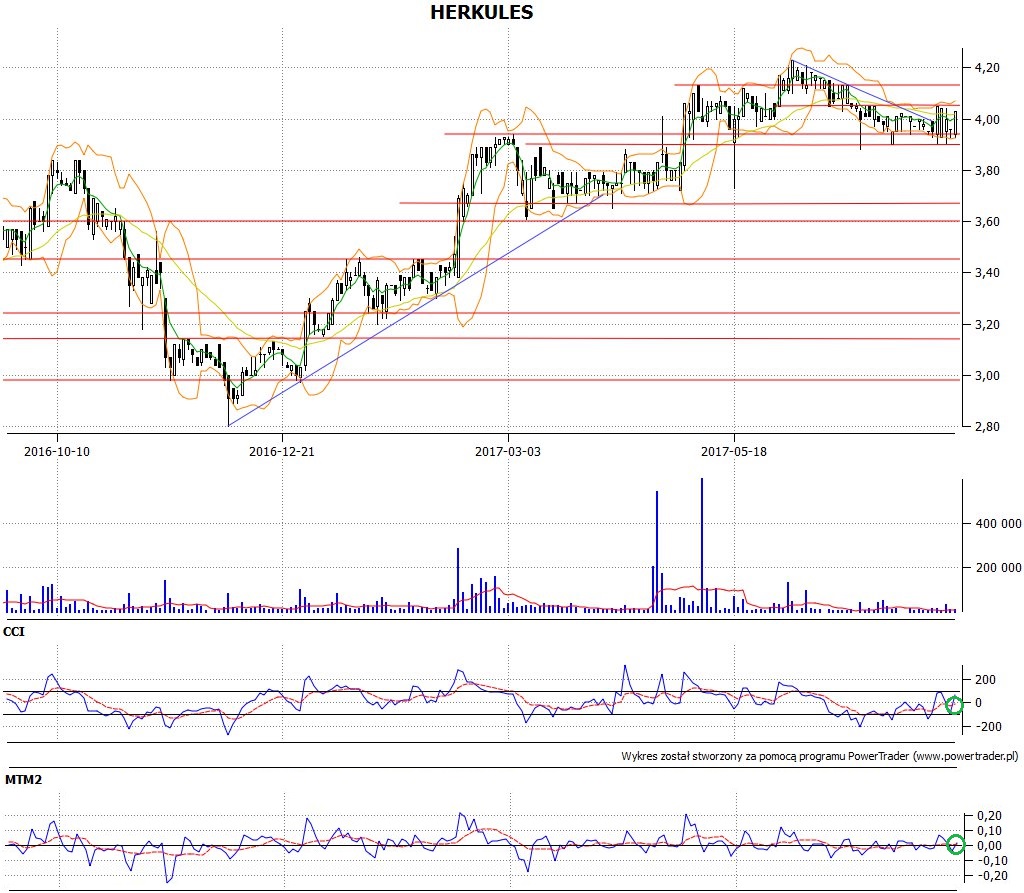Click the green circle marker on CCI

click(954, 705)
